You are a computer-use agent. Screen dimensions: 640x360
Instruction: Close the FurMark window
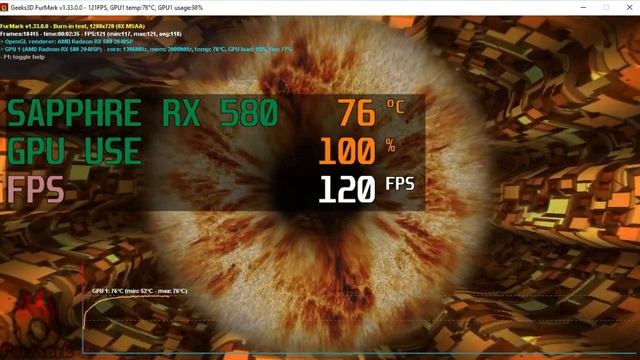pyautogui.click(x=629, y=7)
